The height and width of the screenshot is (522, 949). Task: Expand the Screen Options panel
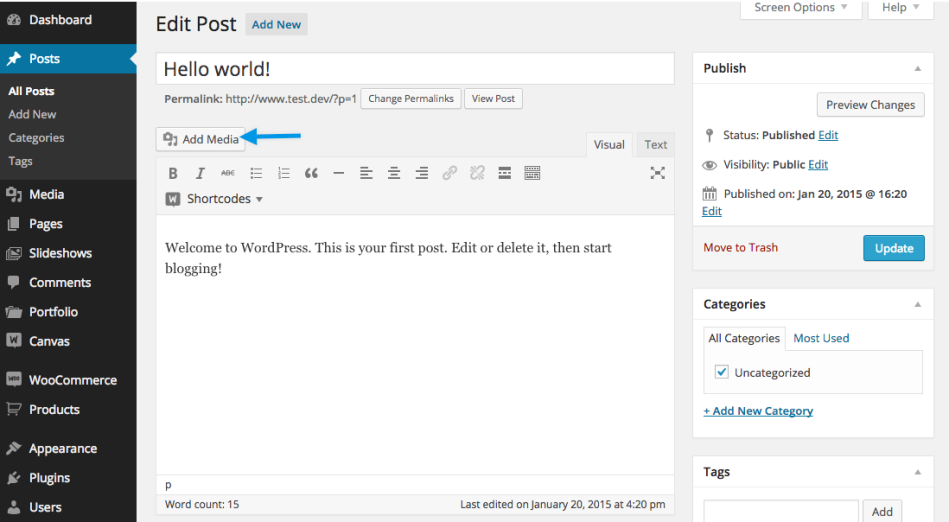pyautogui.click(x=800, y=8)
